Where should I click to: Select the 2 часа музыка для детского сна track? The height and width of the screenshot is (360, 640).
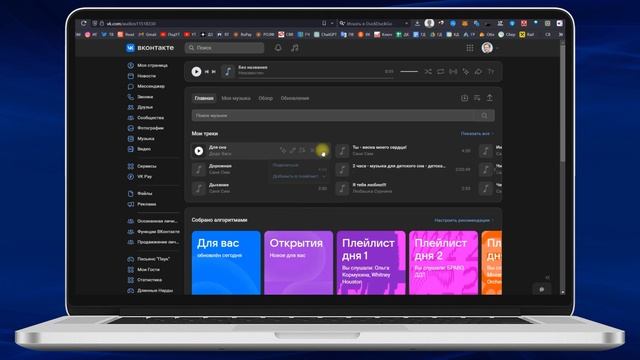pyautogui.click(x=404, y=169)
